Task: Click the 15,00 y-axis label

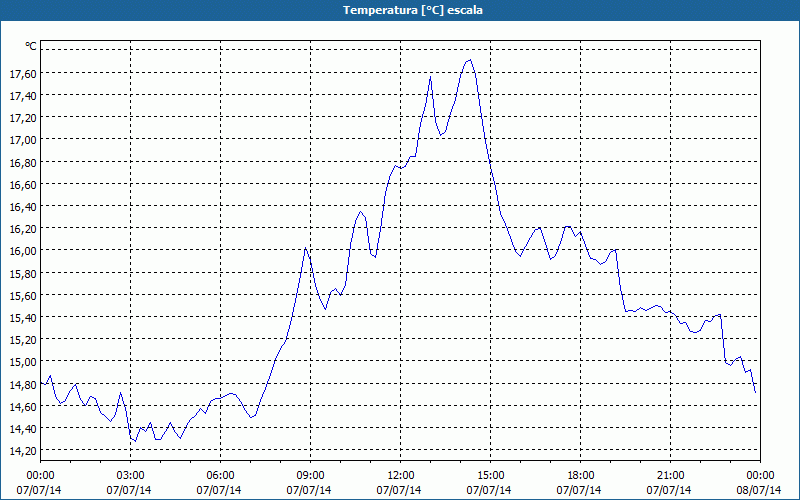Action: tap(23, 362)
